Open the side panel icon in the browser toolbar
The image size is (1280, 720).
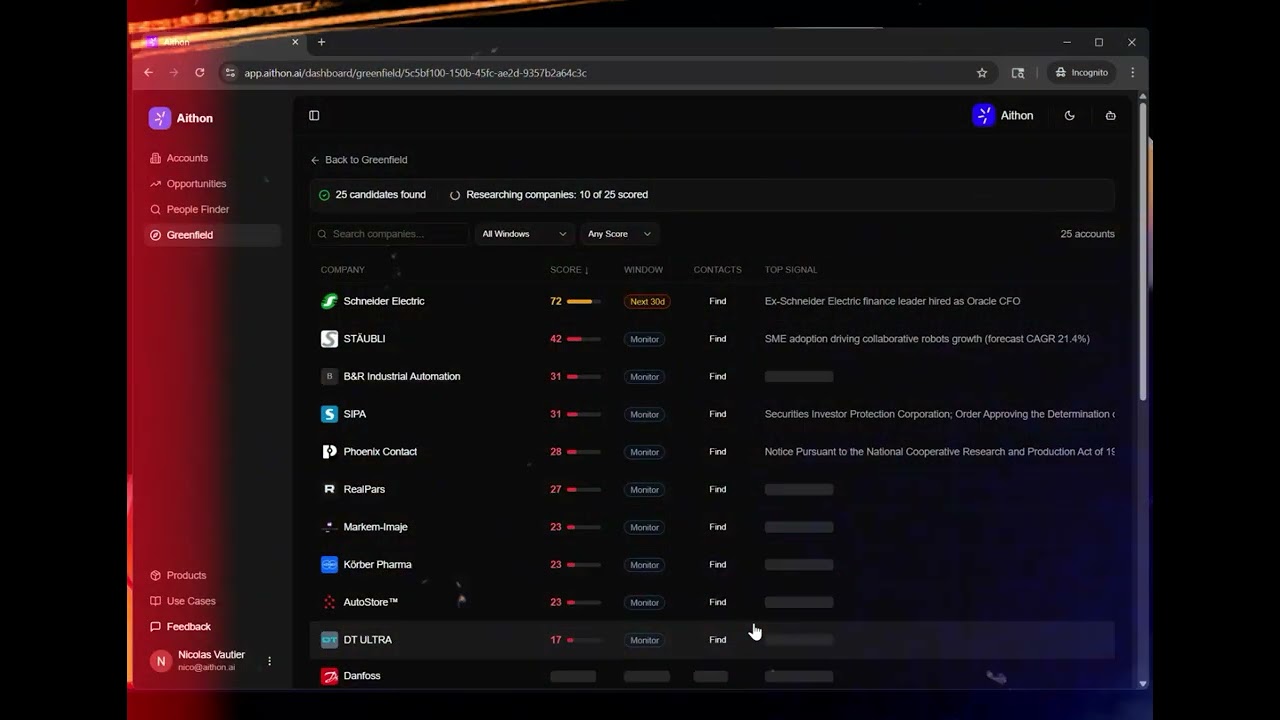point(1018,73)
